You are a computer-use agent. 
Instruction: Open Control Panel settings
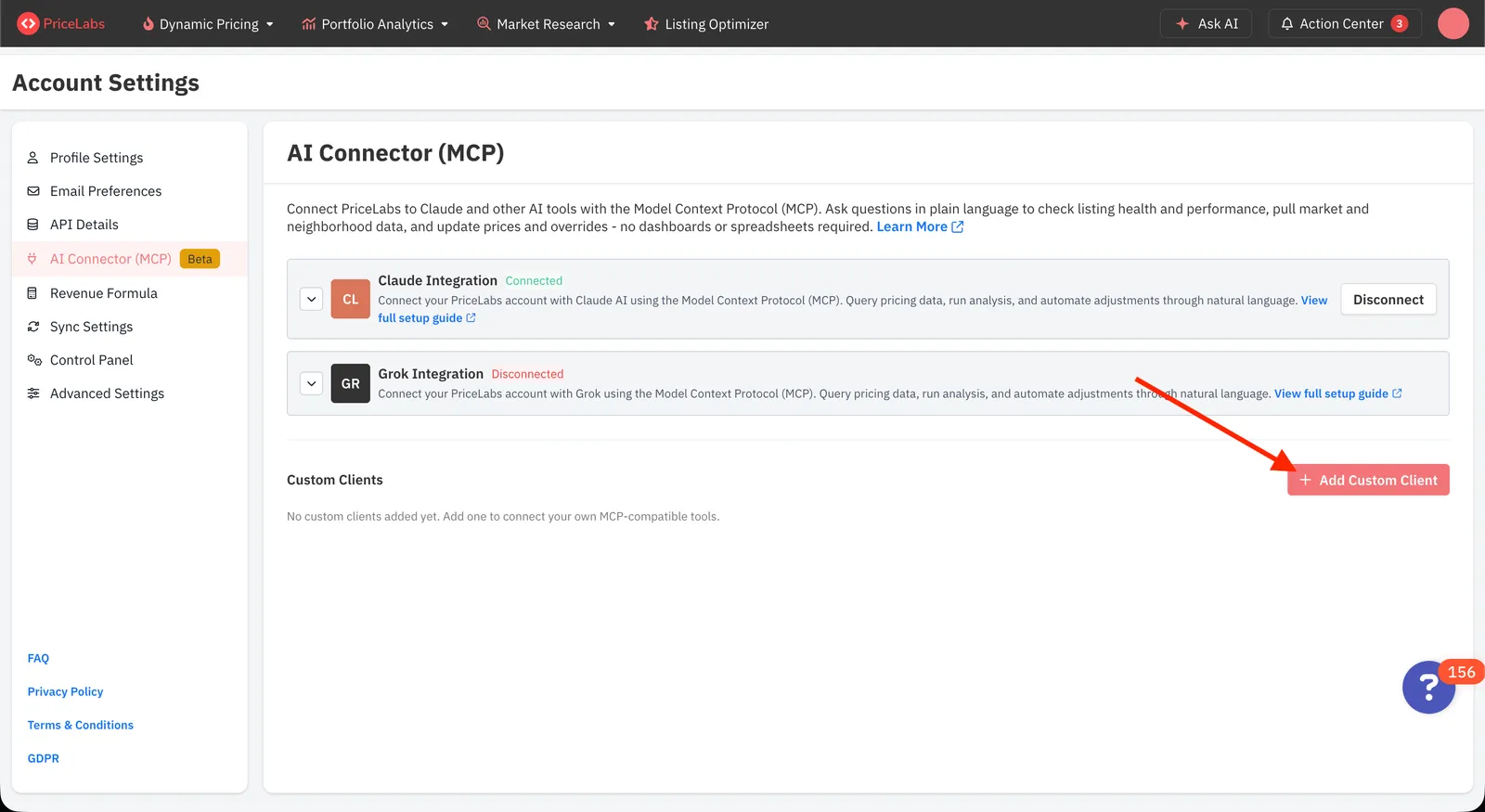point(92,360)
